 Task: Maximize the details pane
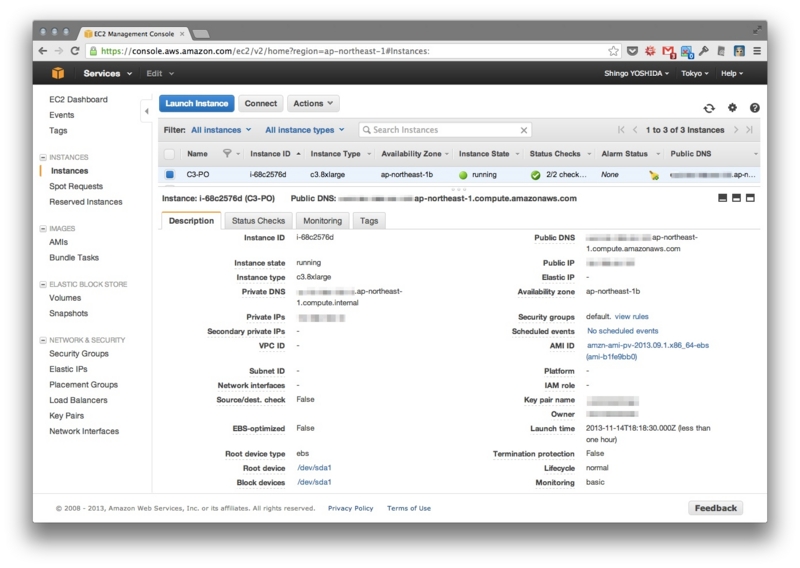click(750, 198)
